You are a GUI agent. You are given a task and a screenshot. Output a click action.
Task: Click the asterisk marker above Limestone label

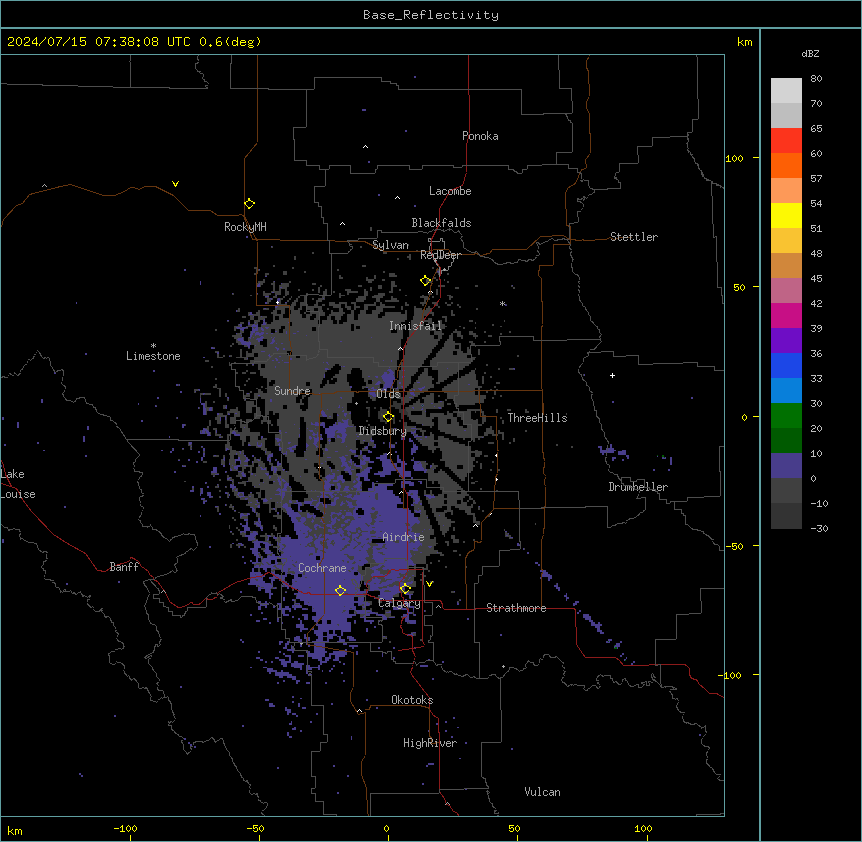(153, 346)
